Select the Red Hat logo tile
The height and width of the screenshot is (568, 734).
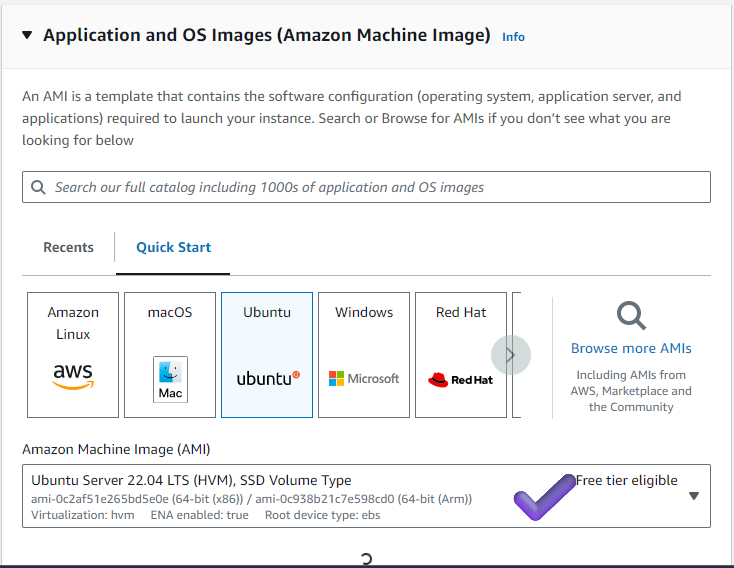point(461,379)
